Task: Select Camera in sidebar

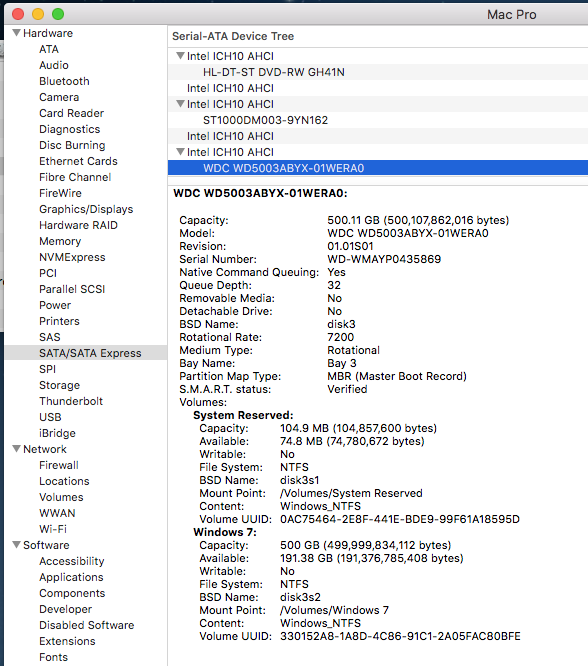Action: 59,97
